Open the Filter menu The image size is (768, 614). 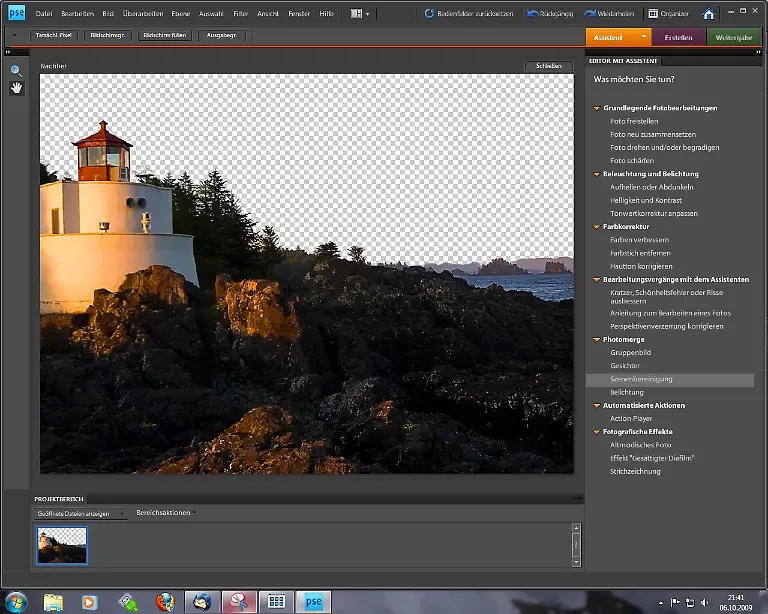pyautogui.click(x=240, y=14)
